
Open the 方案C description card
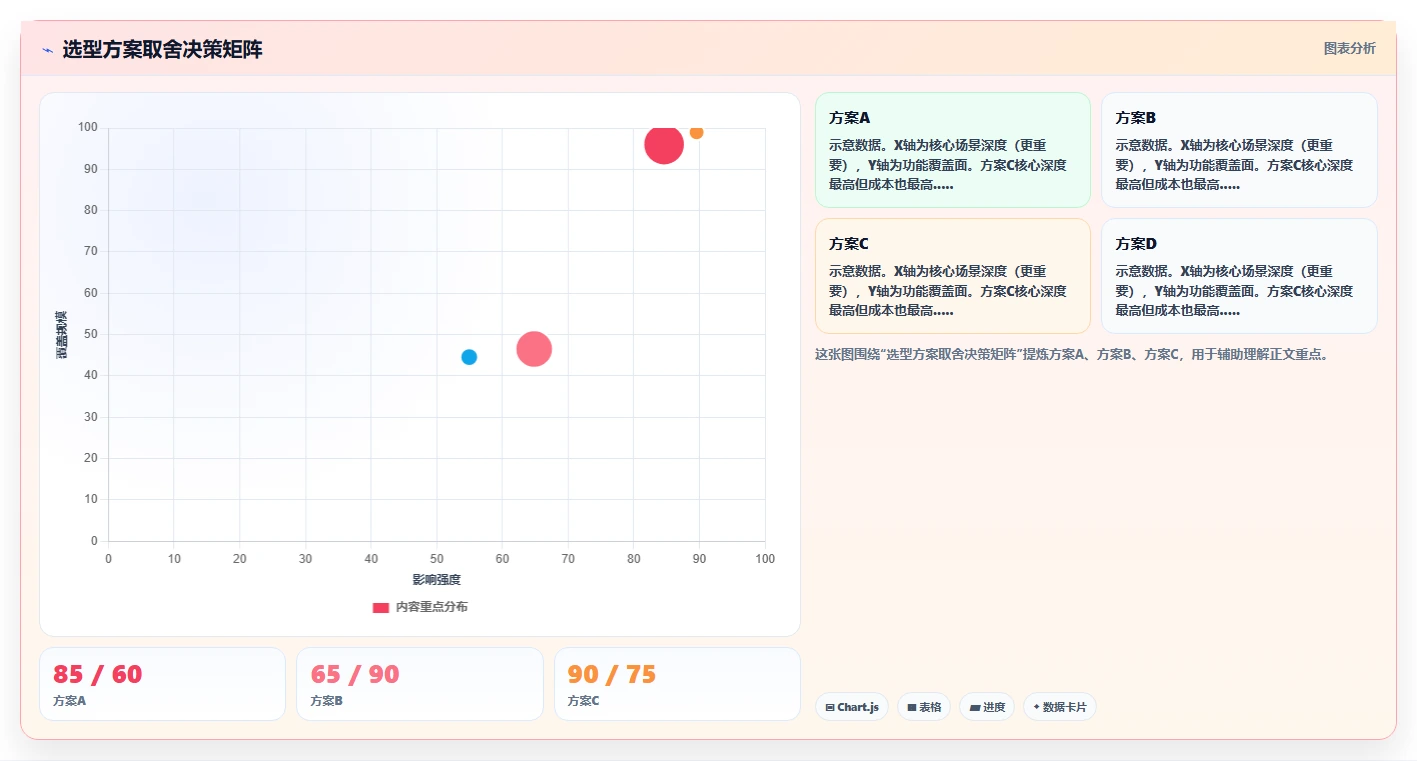953,276
